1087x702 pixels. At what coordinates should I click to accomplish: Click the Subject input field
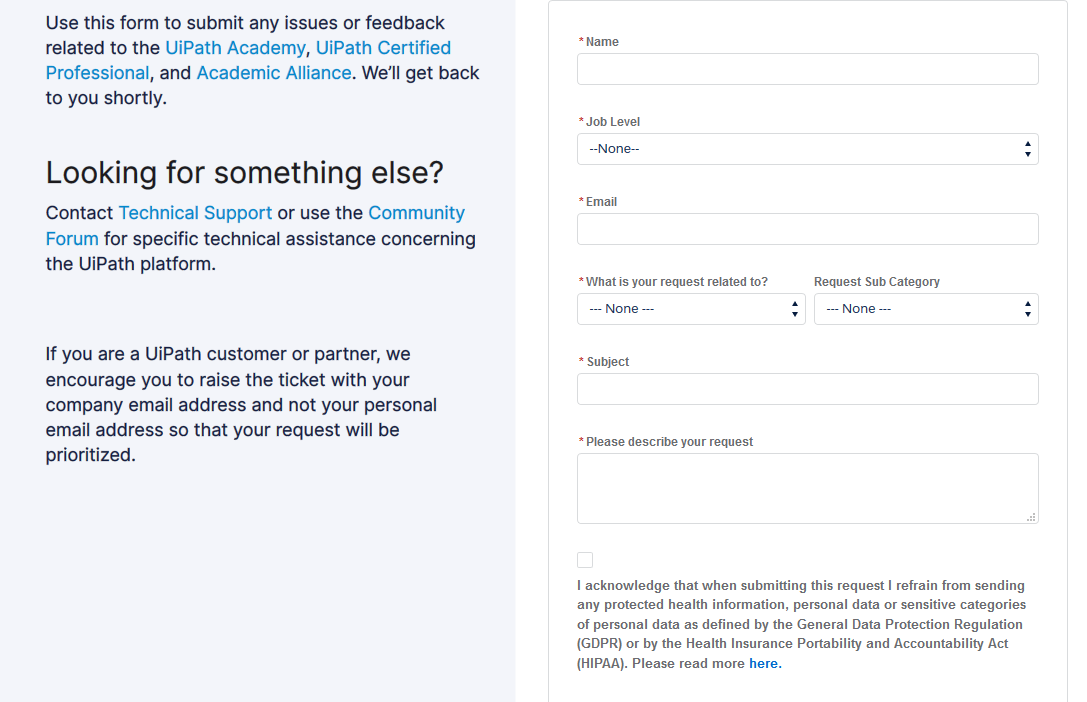pos(808,389)
